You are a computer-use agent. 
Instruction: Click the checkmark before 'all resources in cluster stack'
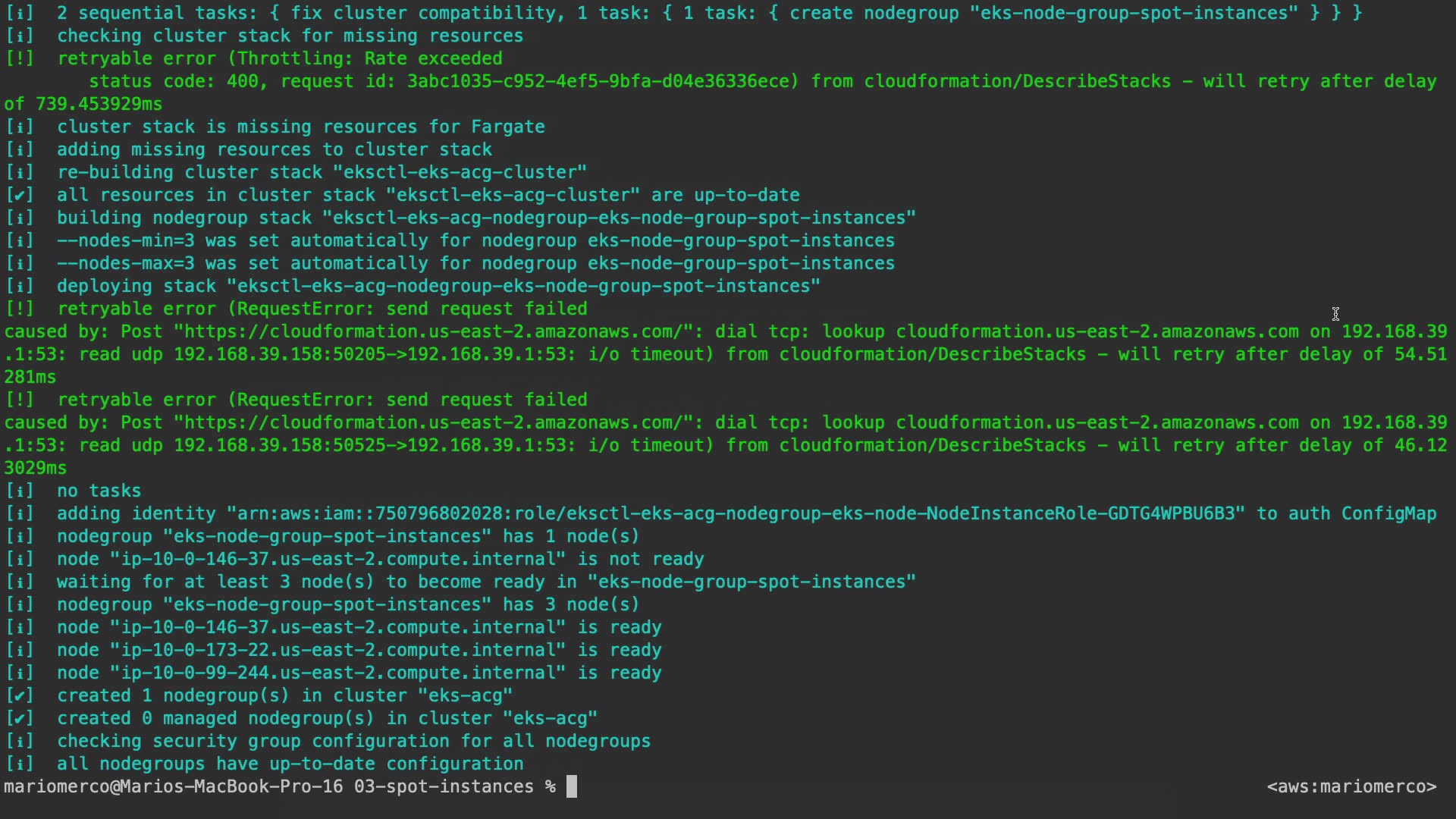[x=20, y=196]
